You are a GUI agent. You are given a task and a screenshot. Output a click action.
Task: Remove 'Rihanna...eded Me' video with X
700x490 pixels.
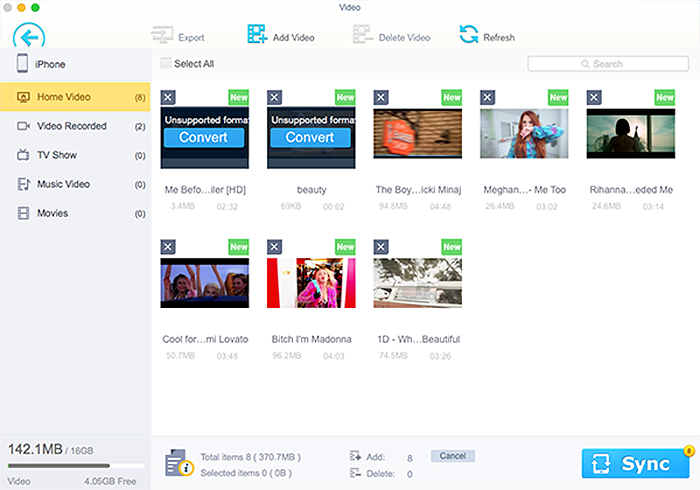coord(594,97)
